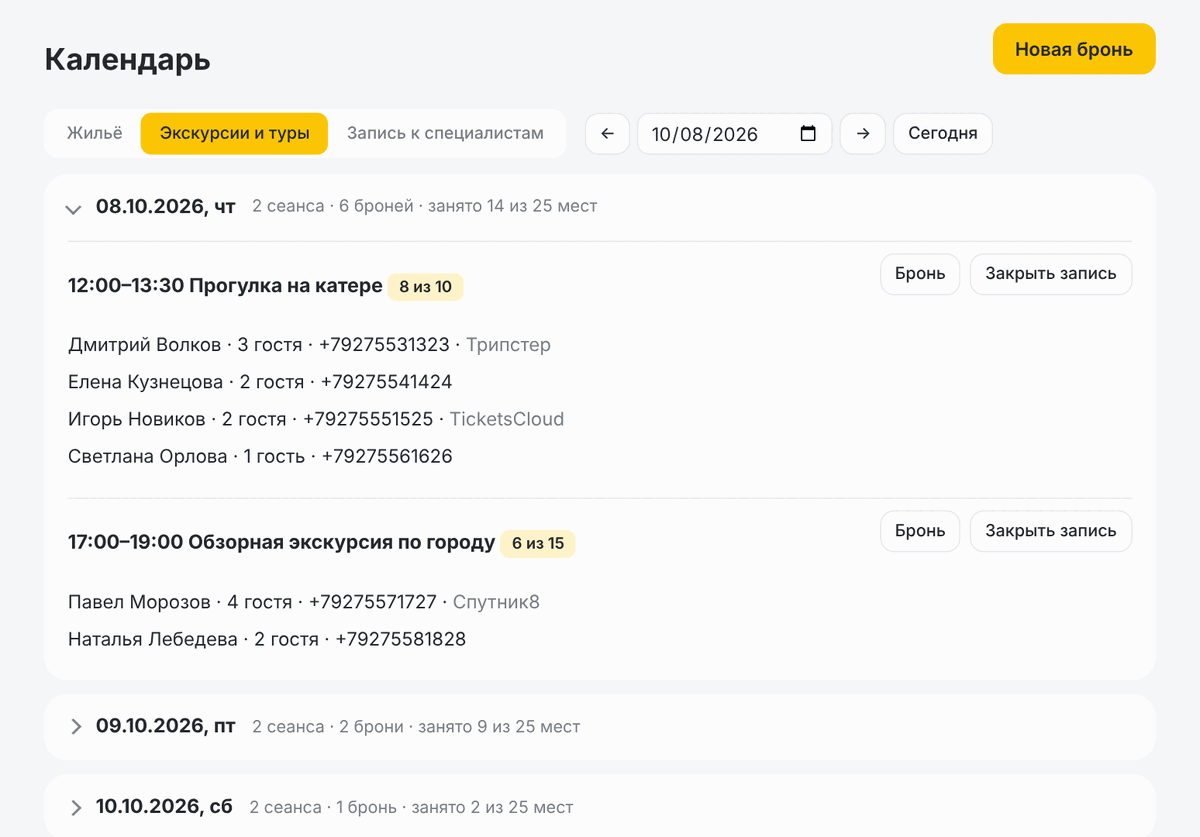Close booking for Обзорная экскурсия по городу

1051,531
